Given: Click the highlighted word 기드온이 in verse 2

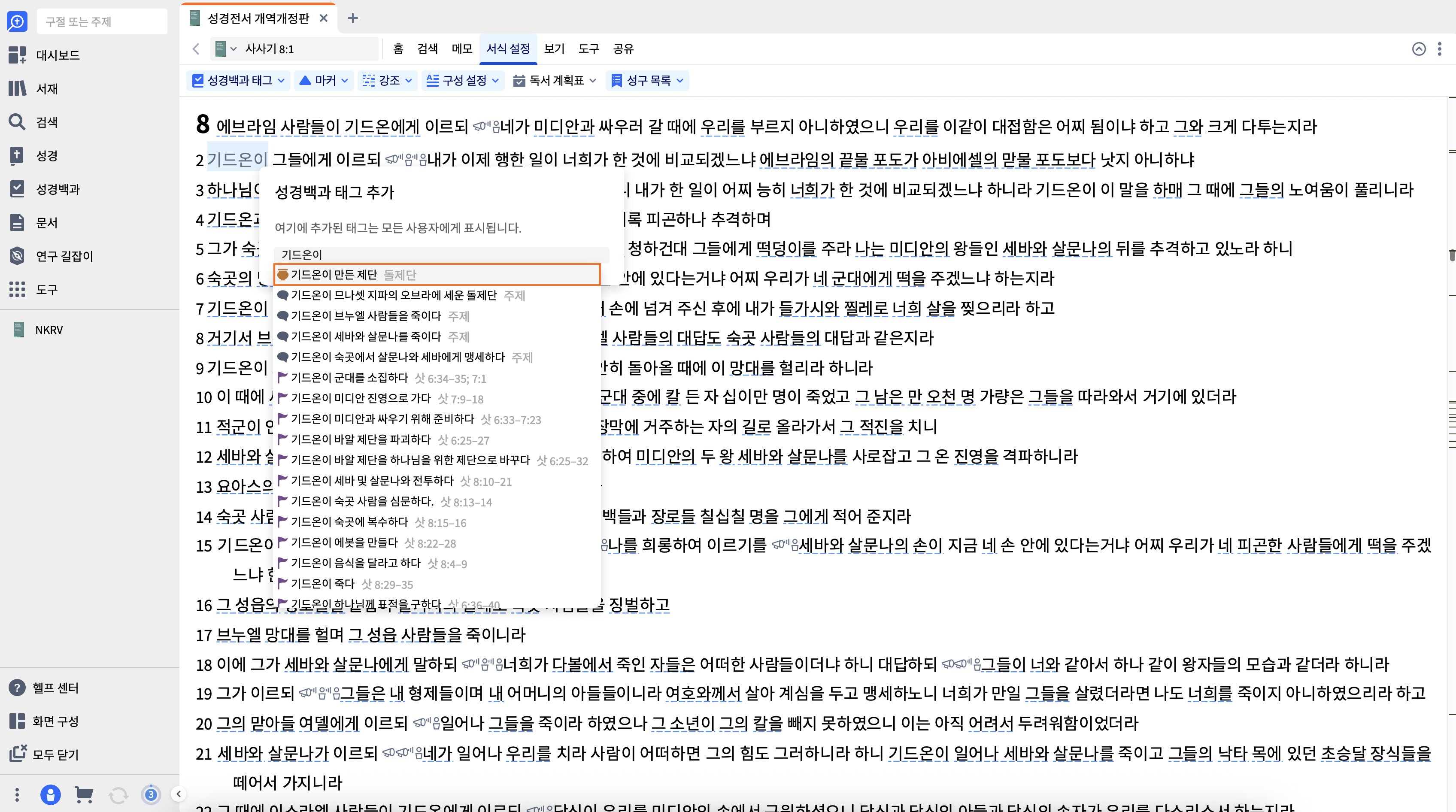Looking at the screenshot, I should tap(237, 159).
